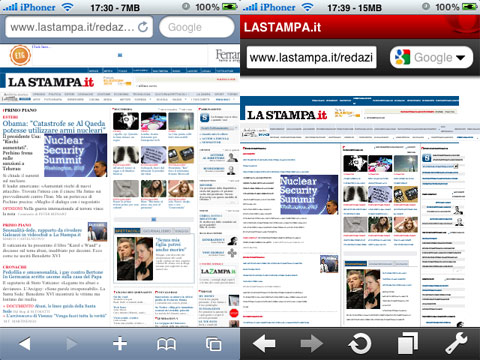Tap the battery icon in left status bar
This screenshot has width=480, height=360.
point(229,7)
